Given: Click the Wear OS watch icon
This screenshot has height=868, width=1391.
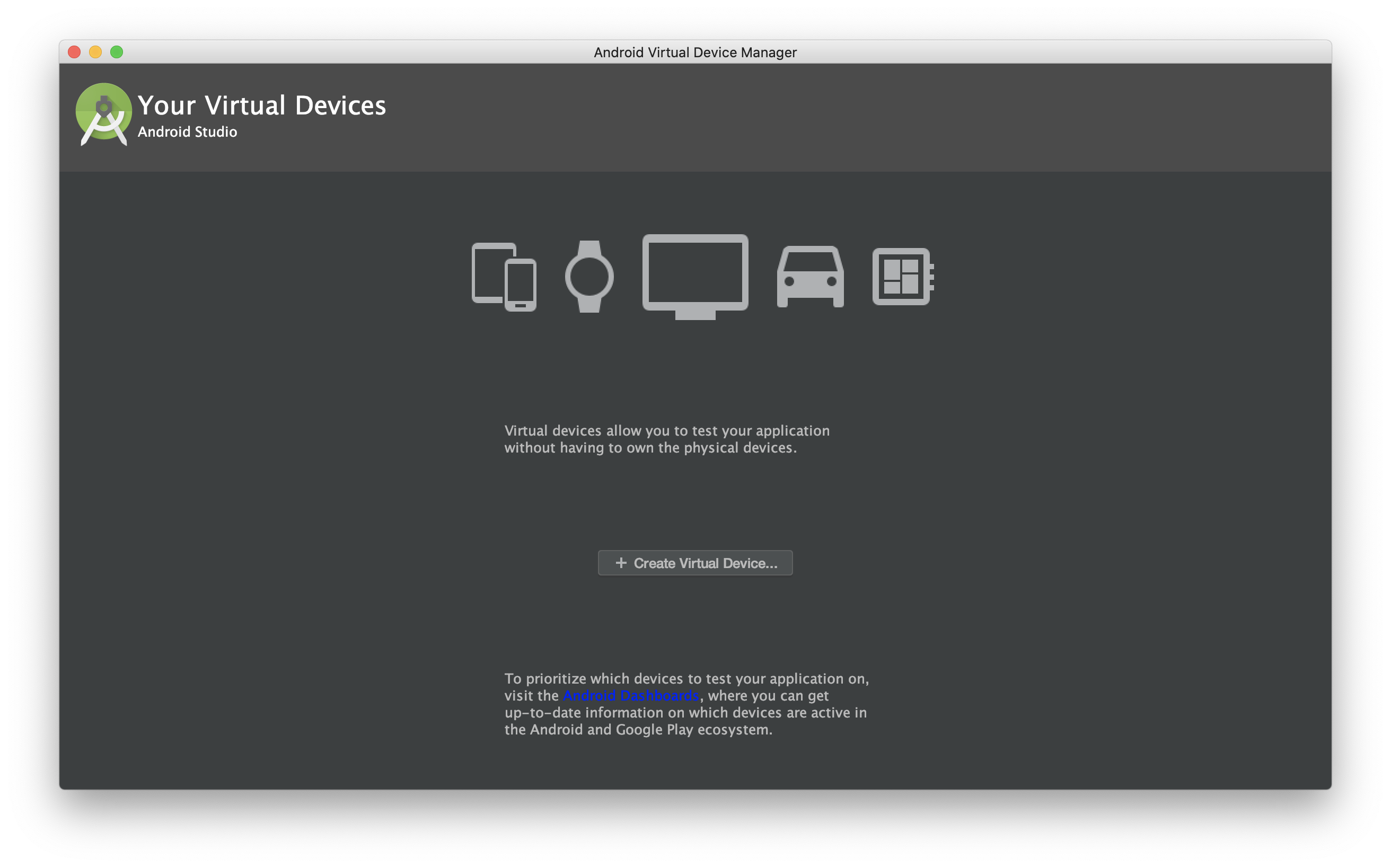Looking at the screenshot, I should tap(589, 277).
